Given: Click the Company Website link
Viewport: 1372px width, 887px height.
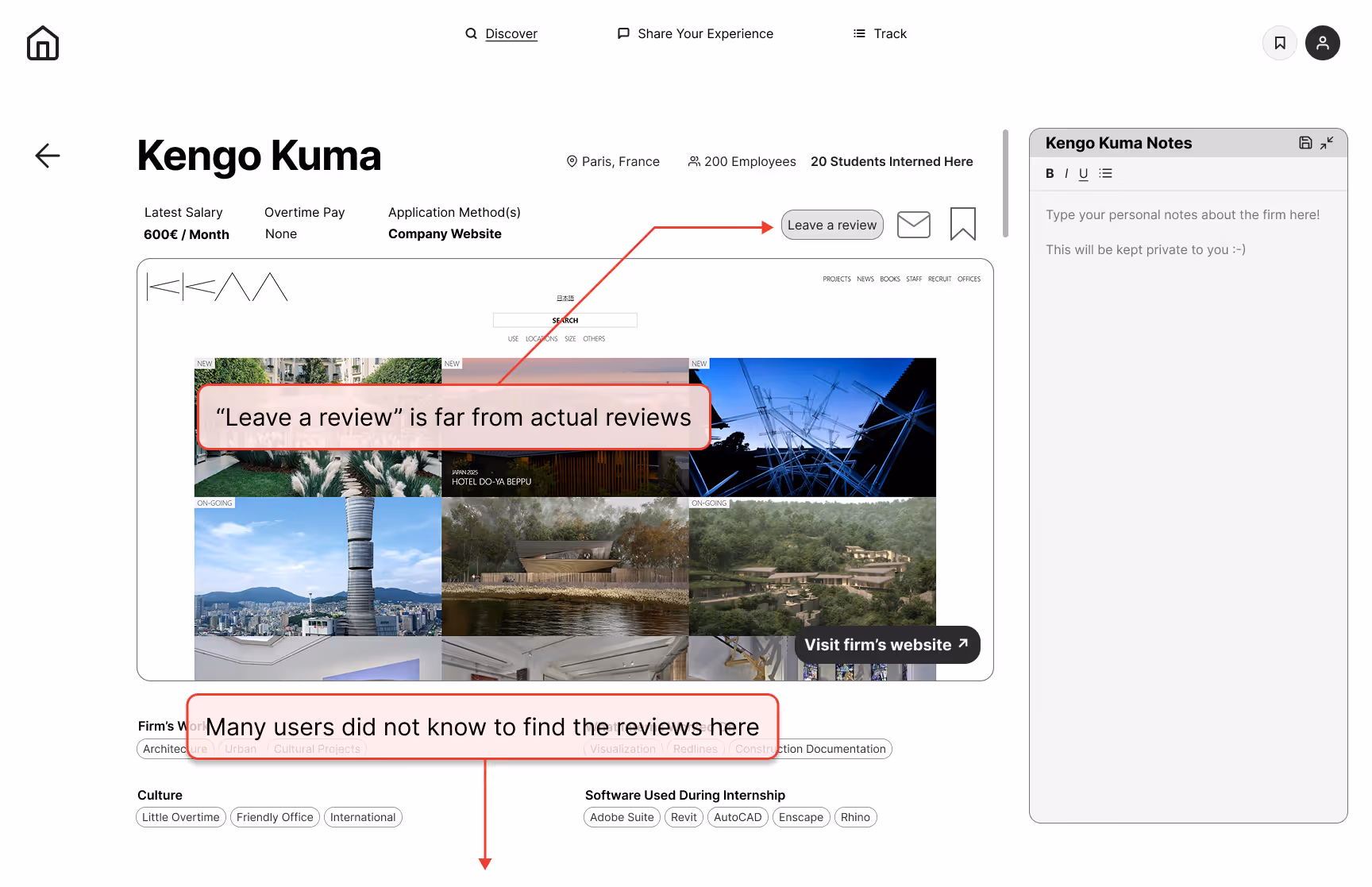Looking at the screenshot, I should 445,233.
